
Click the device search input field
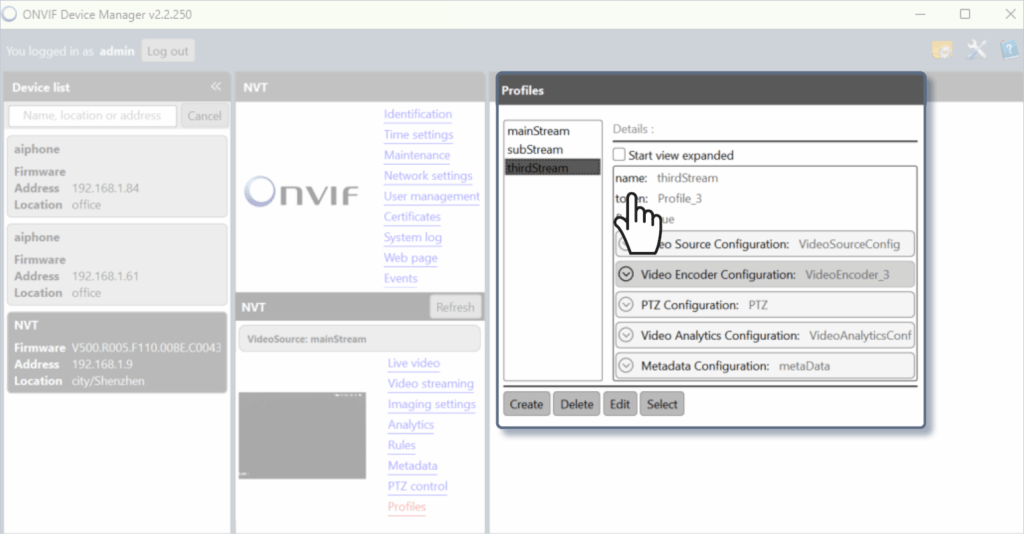[x=93, y=116]
